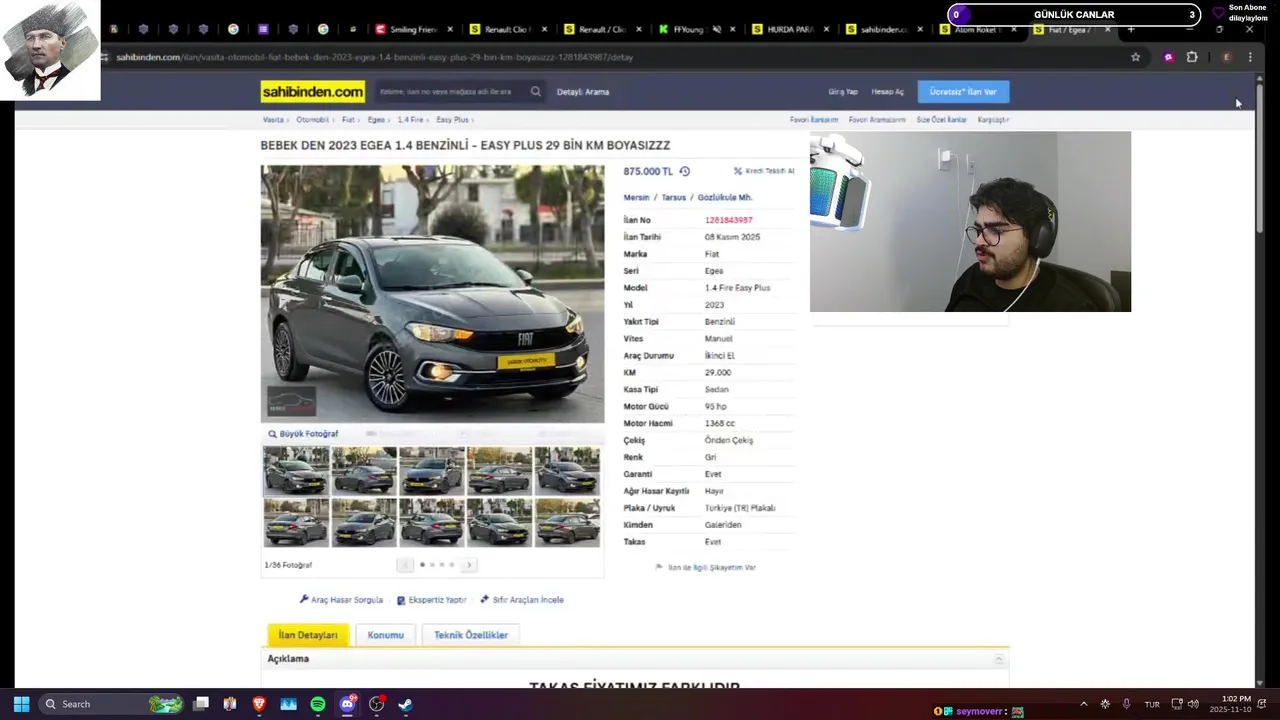This screenshot has height=720, width=1280.
Task: Click the first dot of the thumbnail pager
Action: (x=422, y=565)
